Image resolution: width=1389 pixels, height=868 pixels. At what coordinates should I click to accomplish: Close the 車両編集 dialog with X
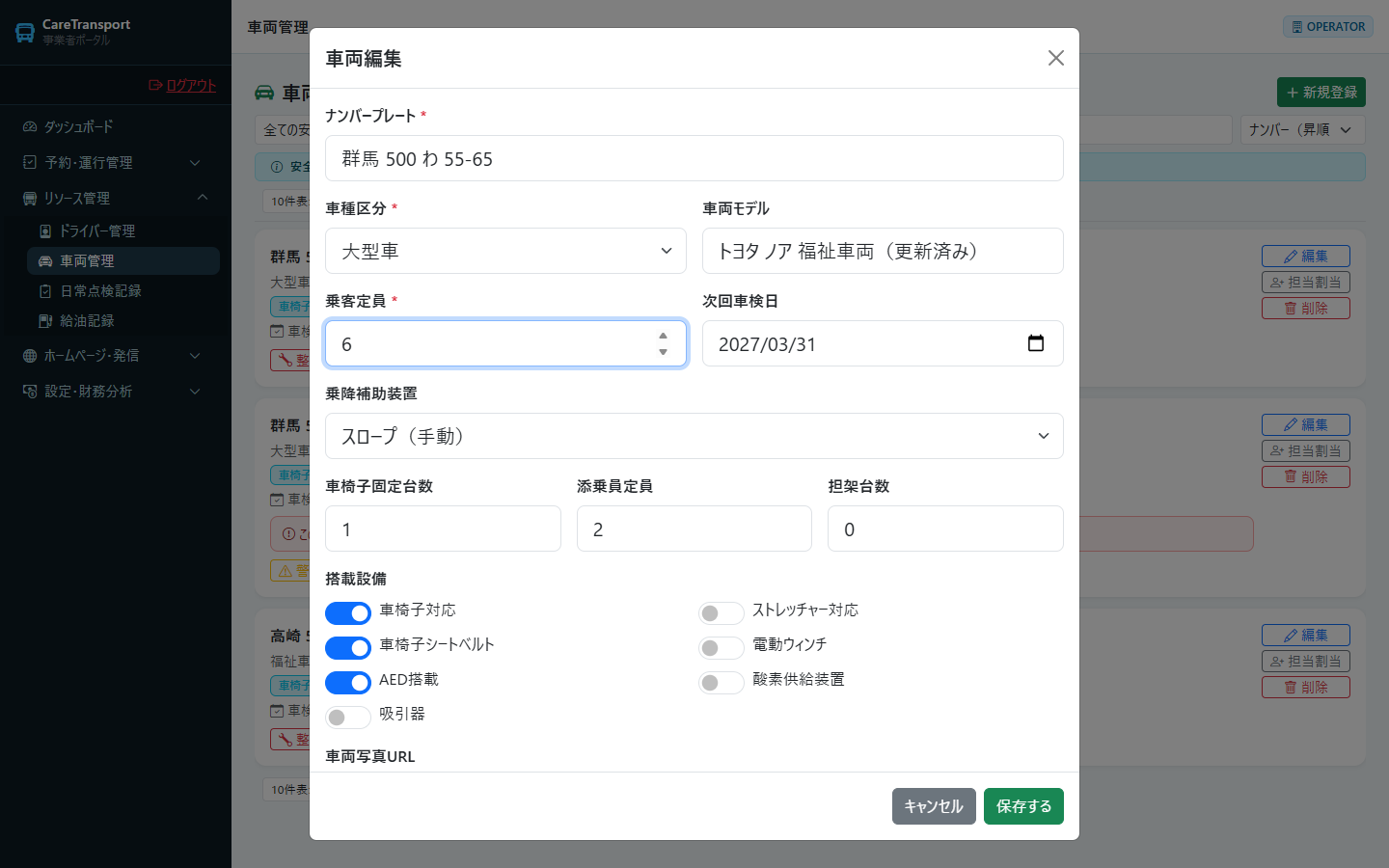pyautogui.click(x=1056, y=58)
